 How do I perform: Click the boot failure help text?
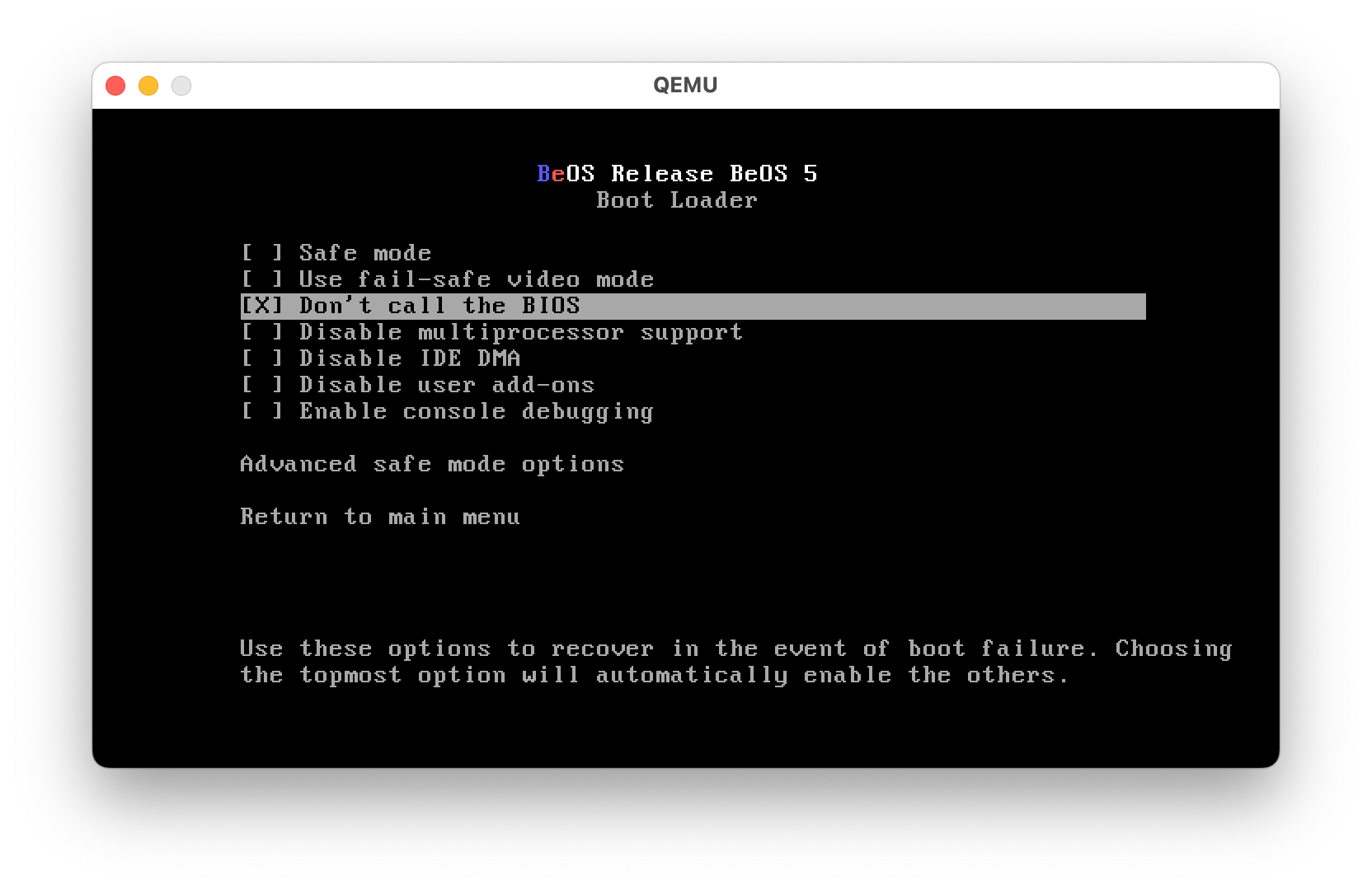tap(734, 661)
